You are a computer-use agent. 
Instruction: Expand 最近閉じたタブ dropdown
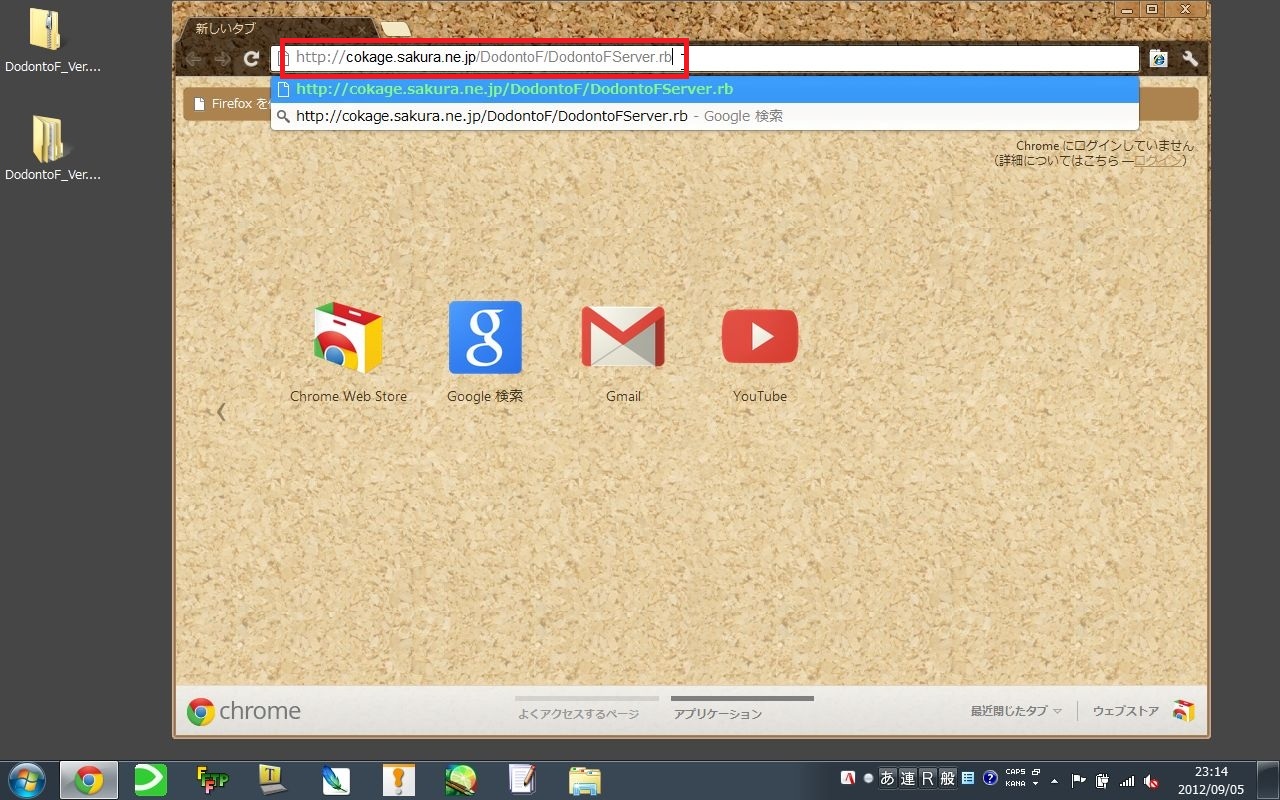(1016, 711)
